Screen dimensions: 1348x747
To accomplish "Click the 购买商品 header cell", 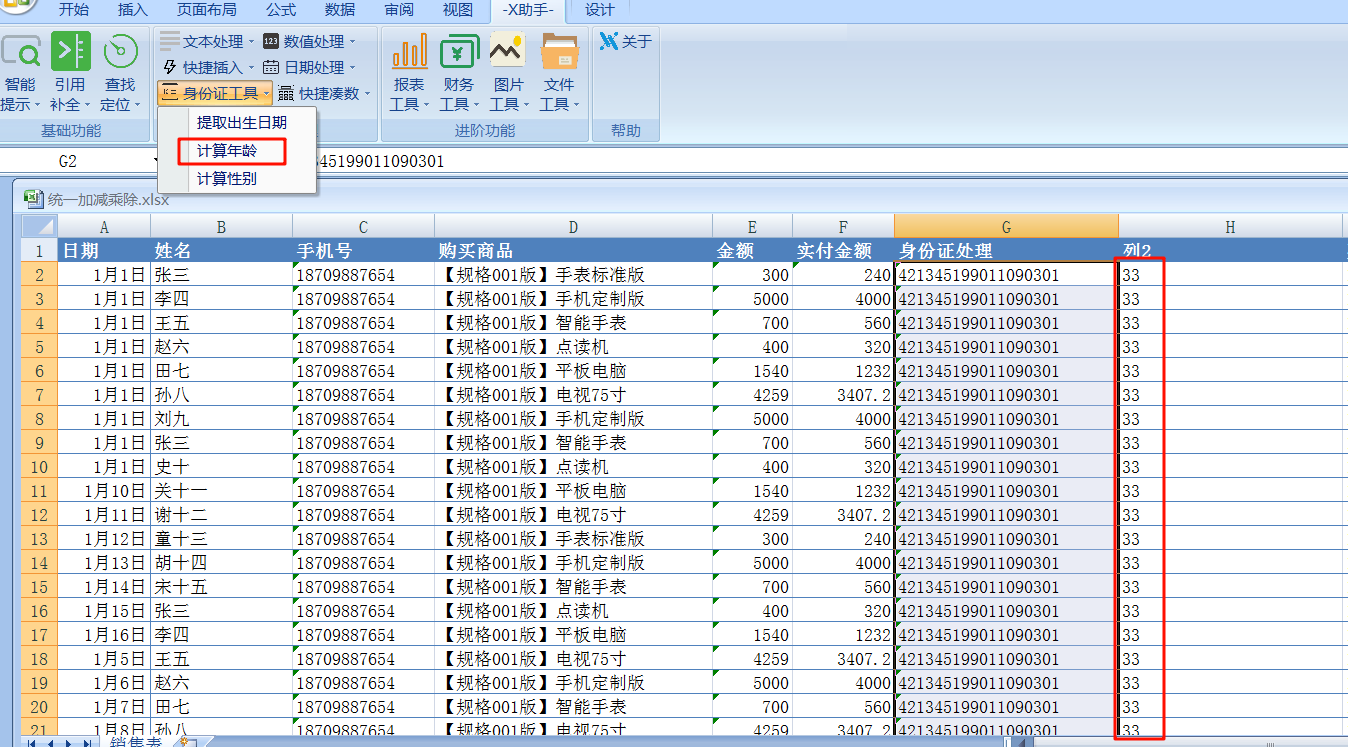I will coord(573,251).
